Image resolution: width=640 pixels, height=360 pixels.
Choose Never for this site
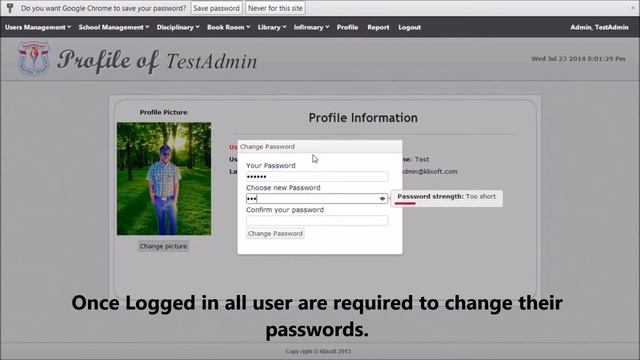click(276, 8)
